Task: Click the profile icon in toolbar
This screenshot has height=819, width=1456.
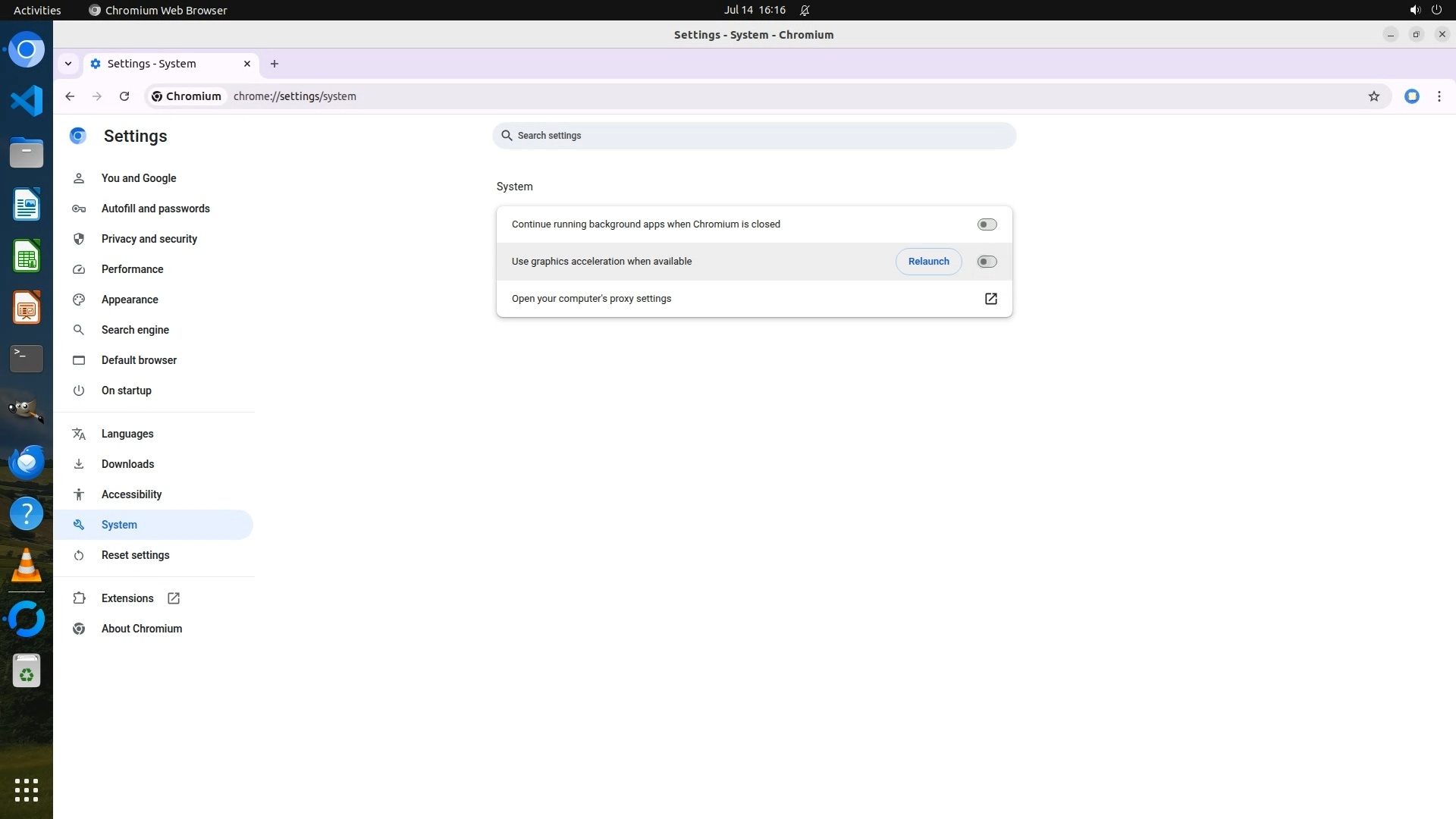Action: [x=1411, y=96]
